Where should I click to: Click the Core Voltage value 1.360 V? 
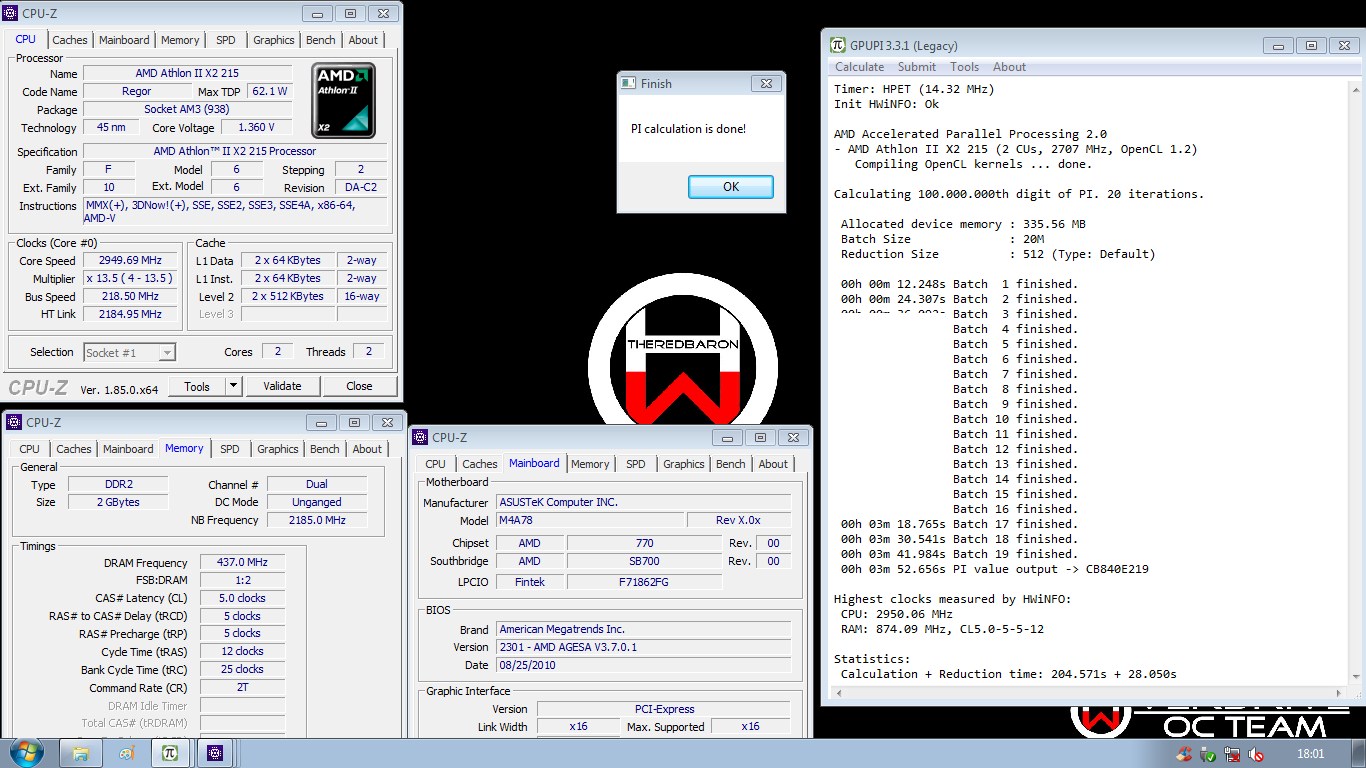click(256, 127)
